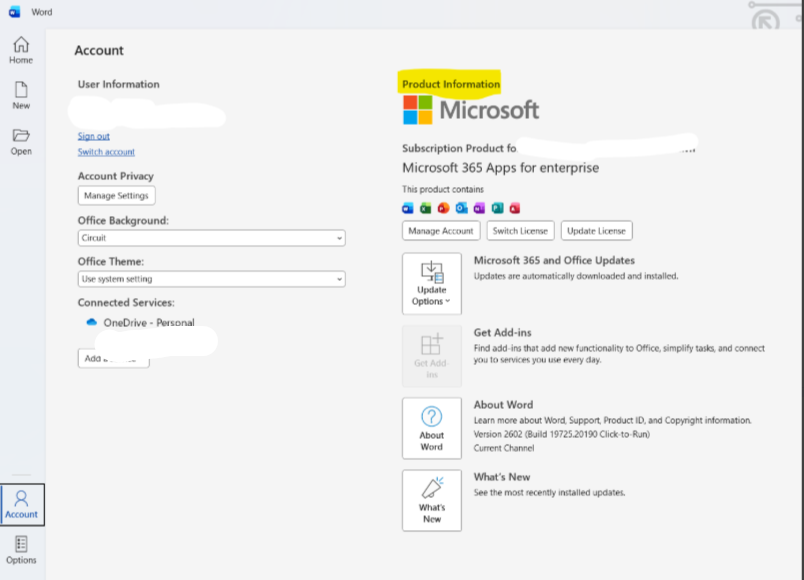This screenshot has width=804, height=580.
Task: Expand the Office Background dropdown
Action: [x=211, y=238]
